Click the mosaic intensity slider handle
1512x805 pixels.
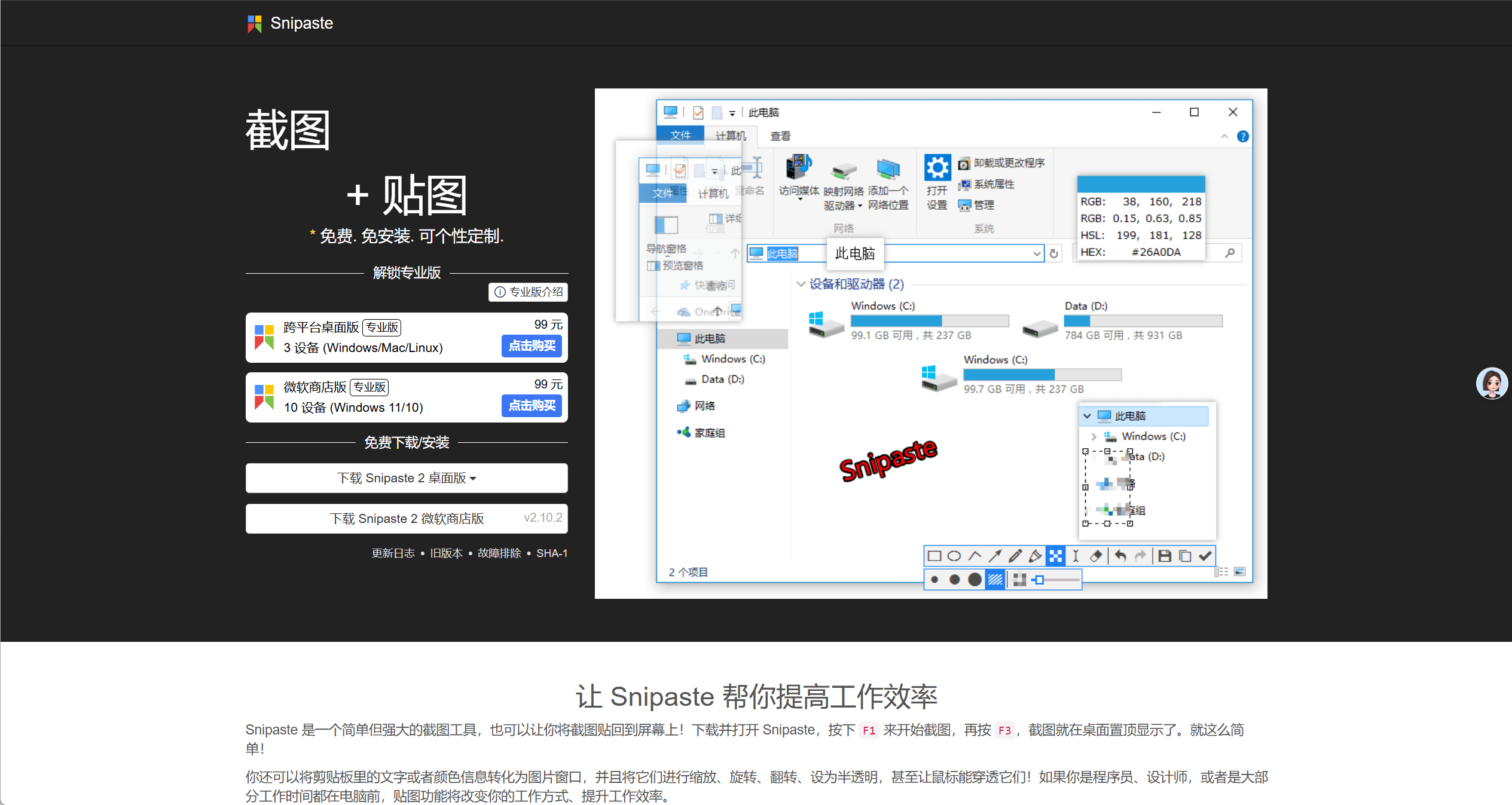[1040, 580]
